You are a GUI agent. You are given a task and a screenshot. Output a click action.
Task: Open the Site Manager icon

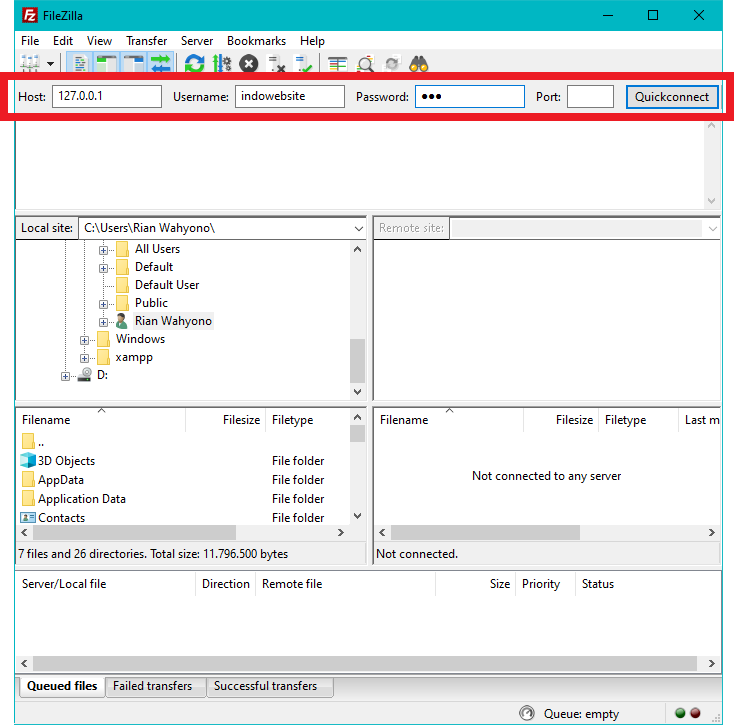click(30, 63)
